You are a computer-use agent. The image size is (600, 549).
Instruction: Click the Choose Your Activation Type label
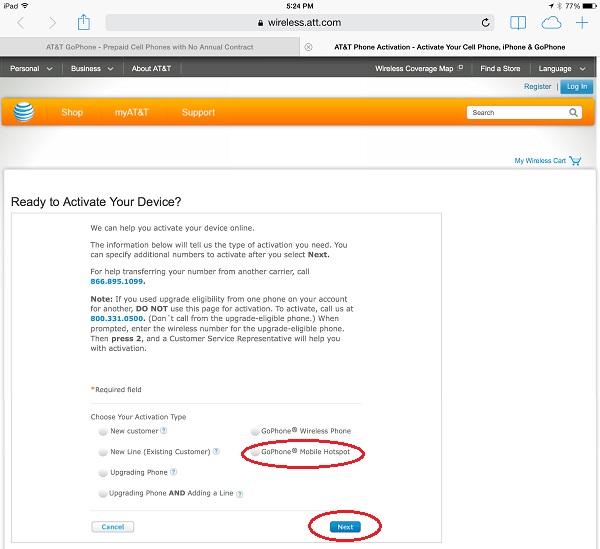(x=139, y=417)
